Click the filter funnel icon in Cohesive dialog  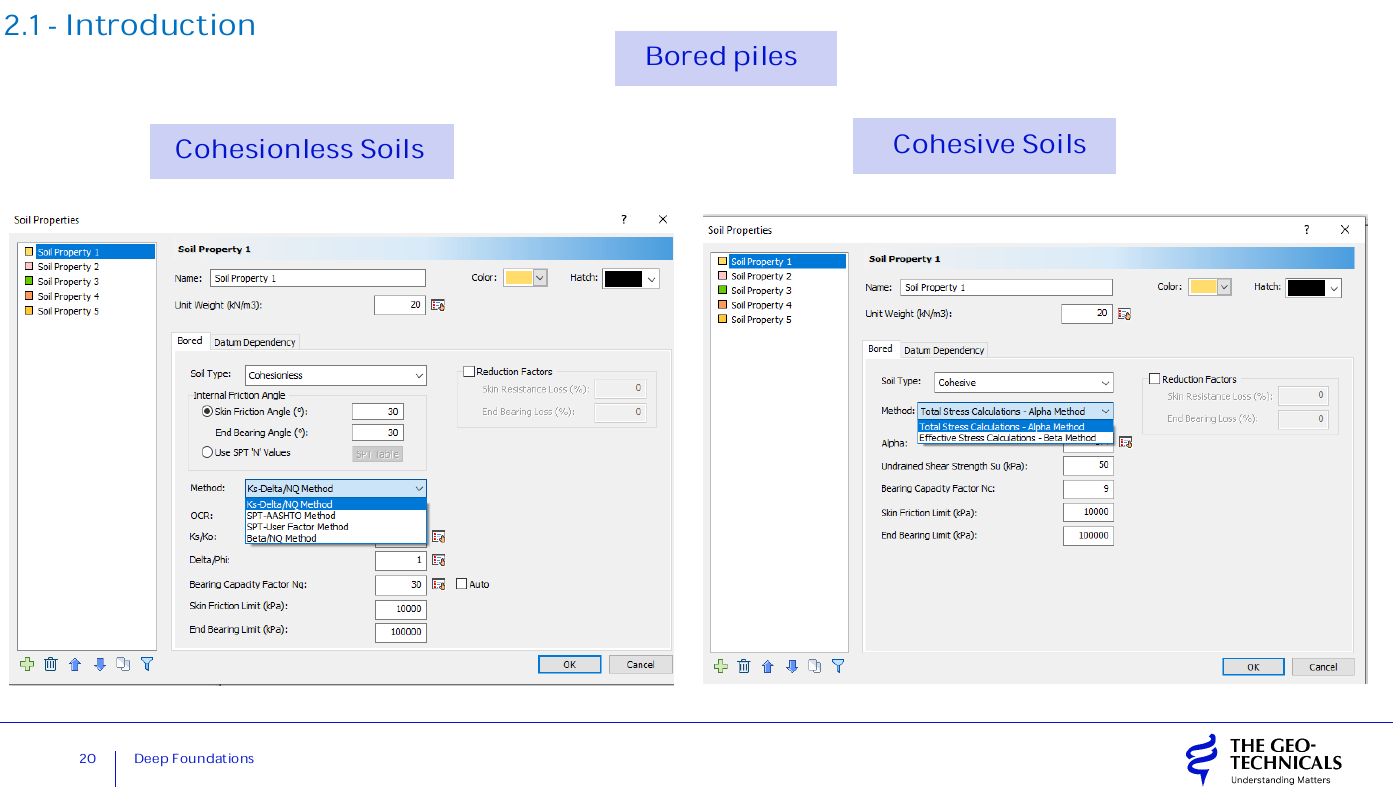point(838,667)
